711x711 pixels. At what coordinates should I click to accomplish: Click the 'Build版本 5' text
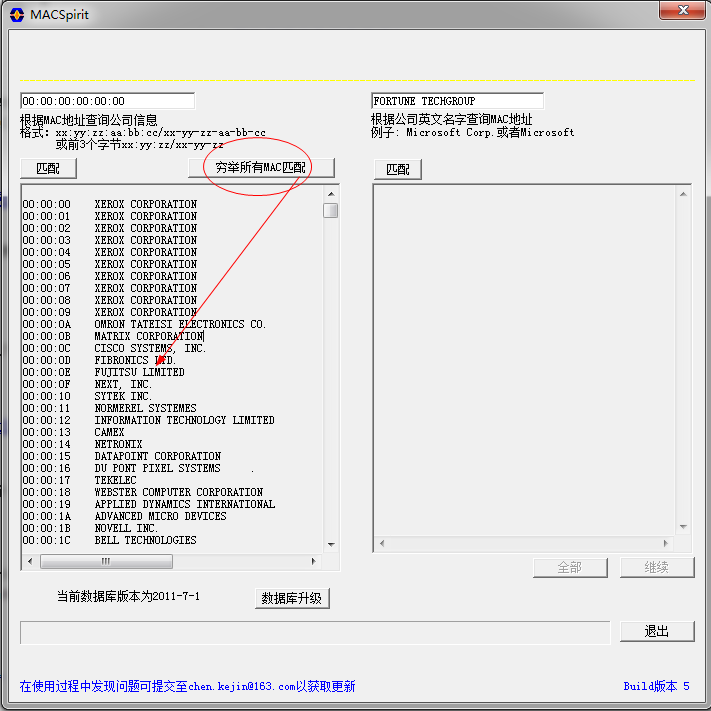click(656, 686)
